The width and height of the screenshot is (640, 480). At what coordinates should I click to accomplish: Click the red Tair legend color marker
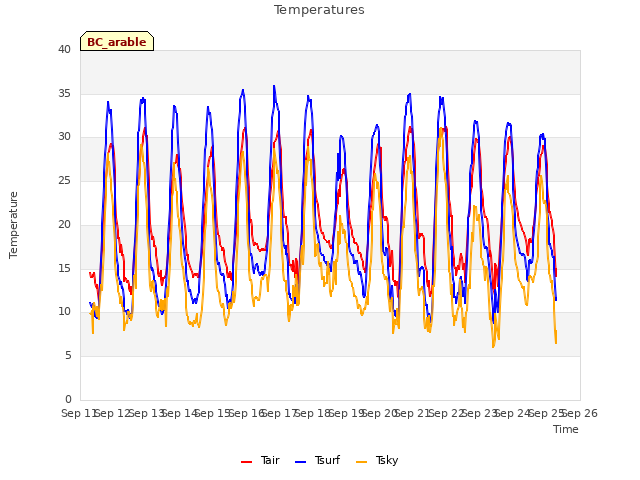(247, 462)
